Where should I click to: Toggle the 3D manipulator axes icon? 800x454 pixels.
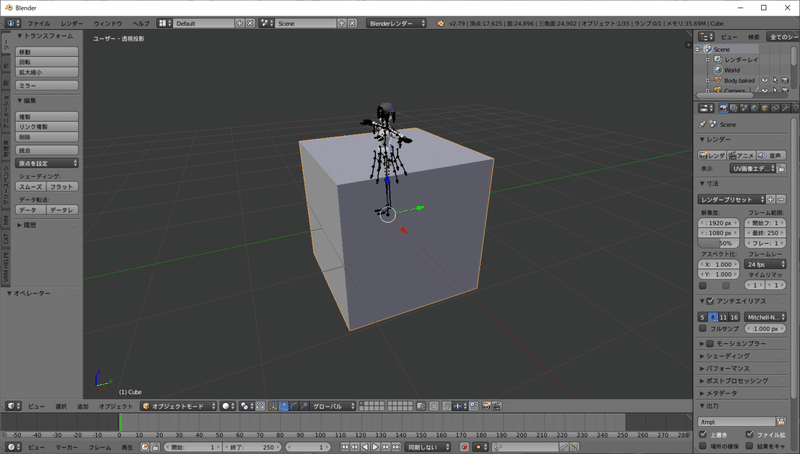point(273,406)
